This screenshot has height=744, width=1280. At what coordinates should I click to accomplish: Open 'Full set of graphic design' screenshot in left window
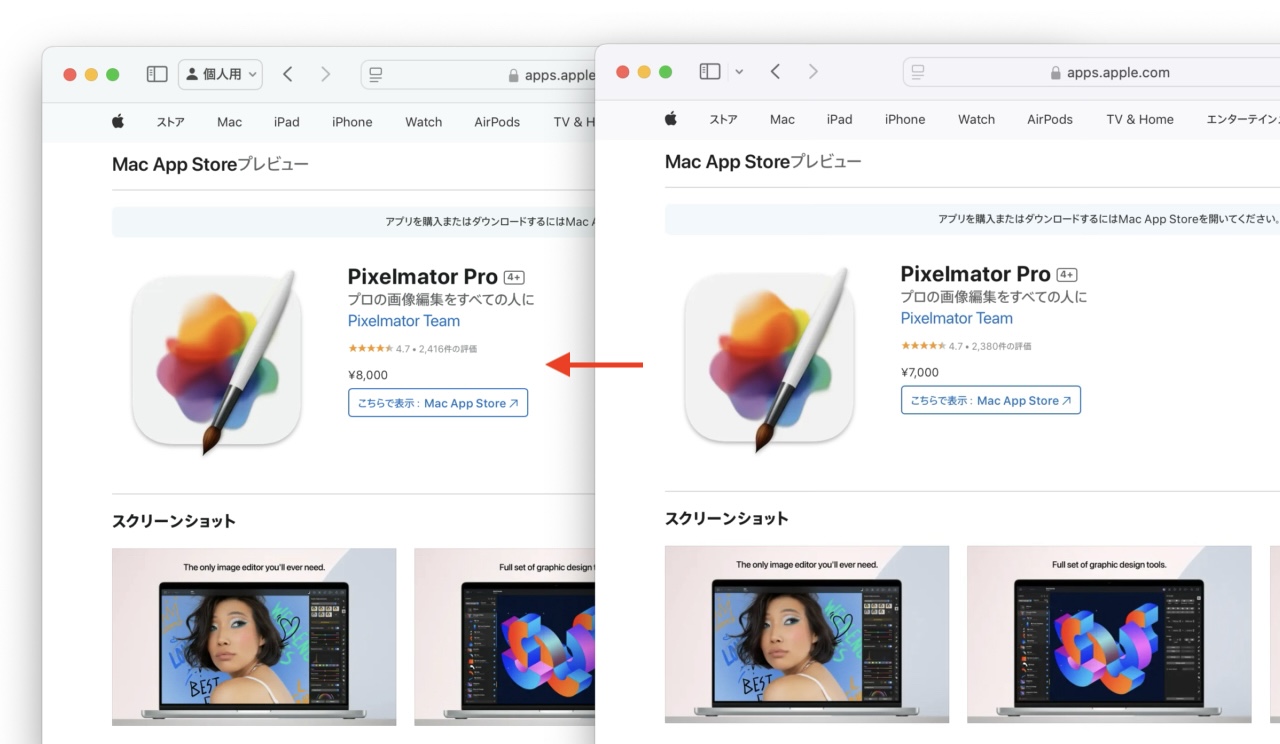(505, 637)
